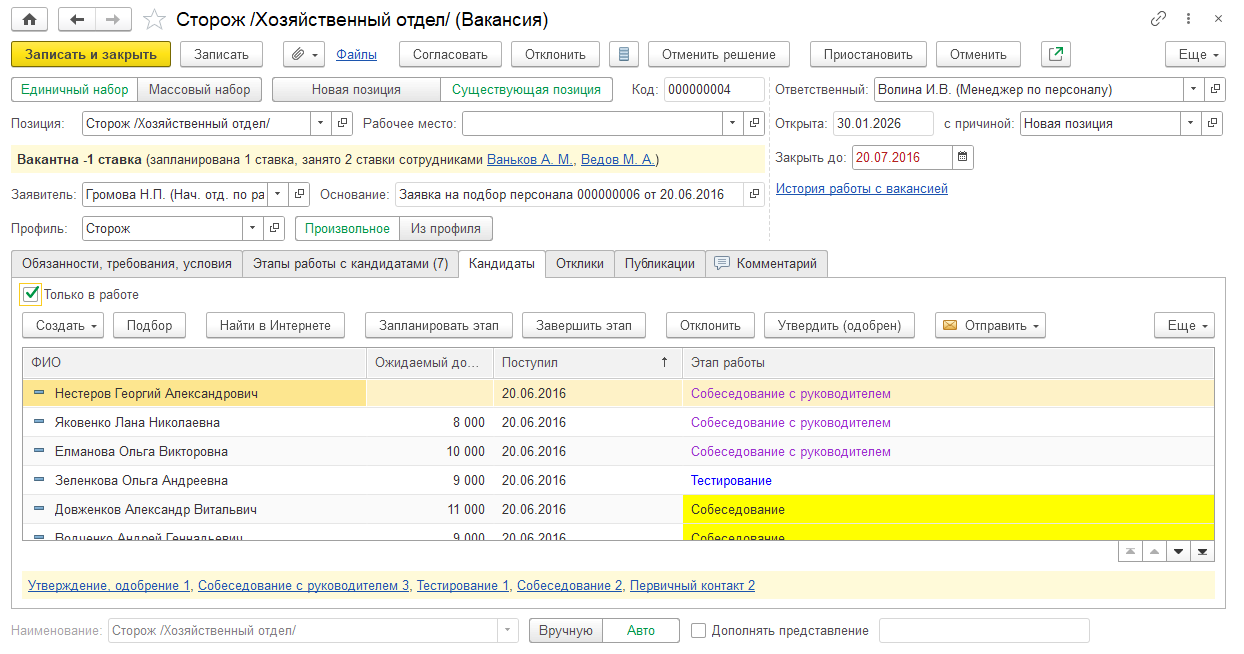Open "История работы с вакансией" link
This screenshot has height=654, width=1244.
[x=861, y=188]
